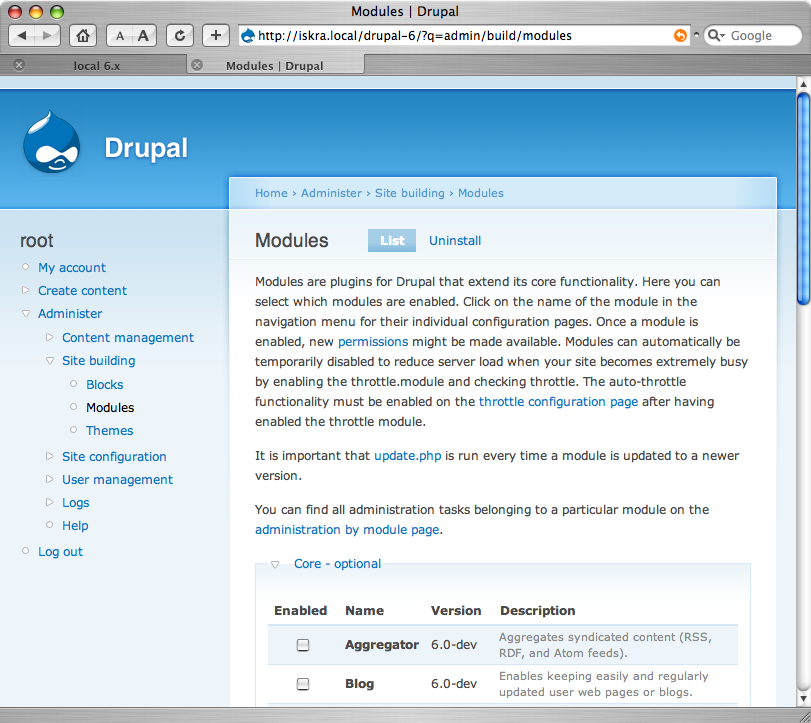Enable the Blog module checkbox

(303, 684)
